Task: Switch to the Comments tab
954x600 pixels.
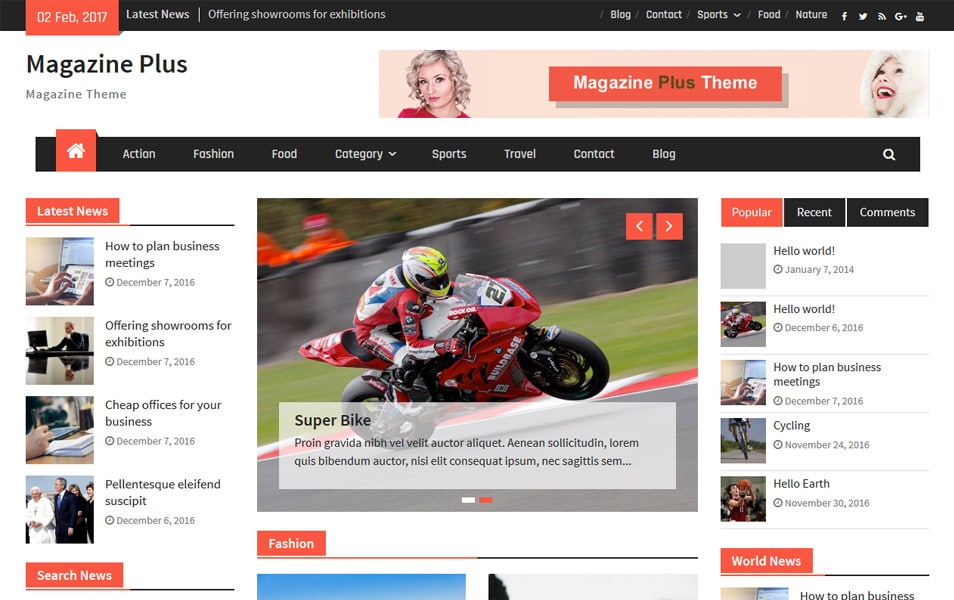Action: click(887, 212)
